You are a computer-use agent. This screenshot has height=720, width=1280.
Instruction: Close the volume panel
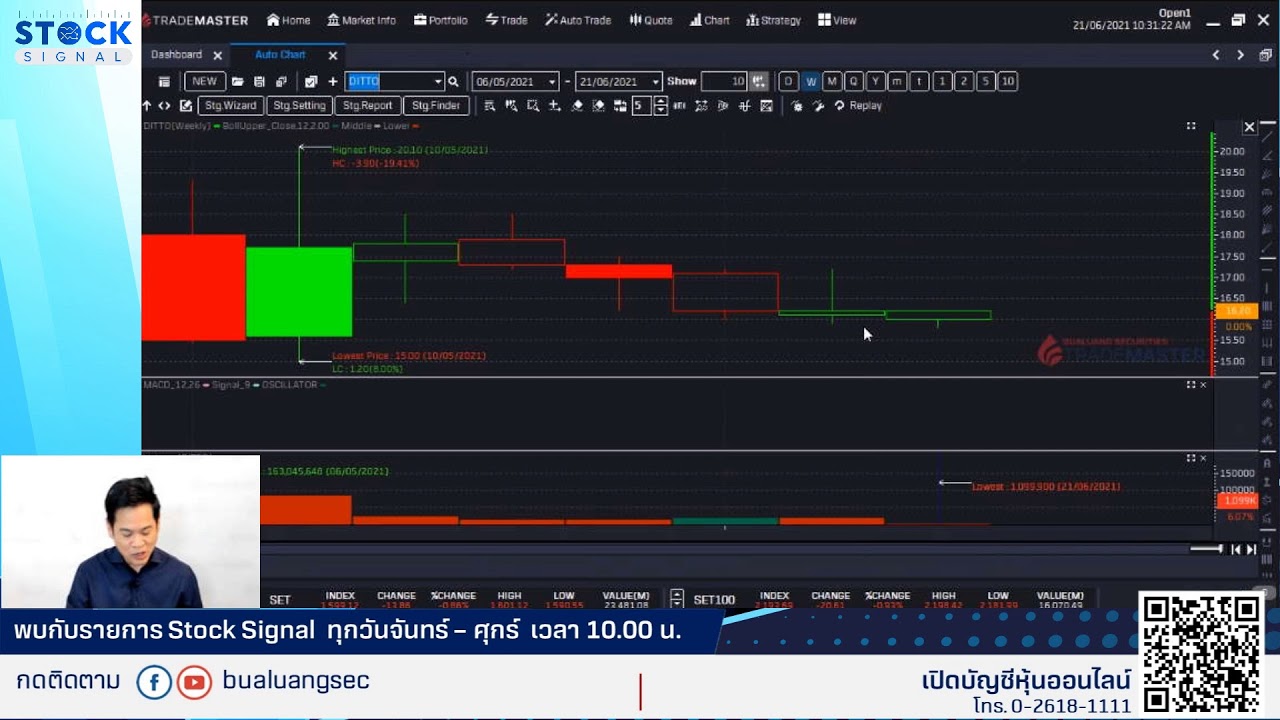coord(1203,458)
